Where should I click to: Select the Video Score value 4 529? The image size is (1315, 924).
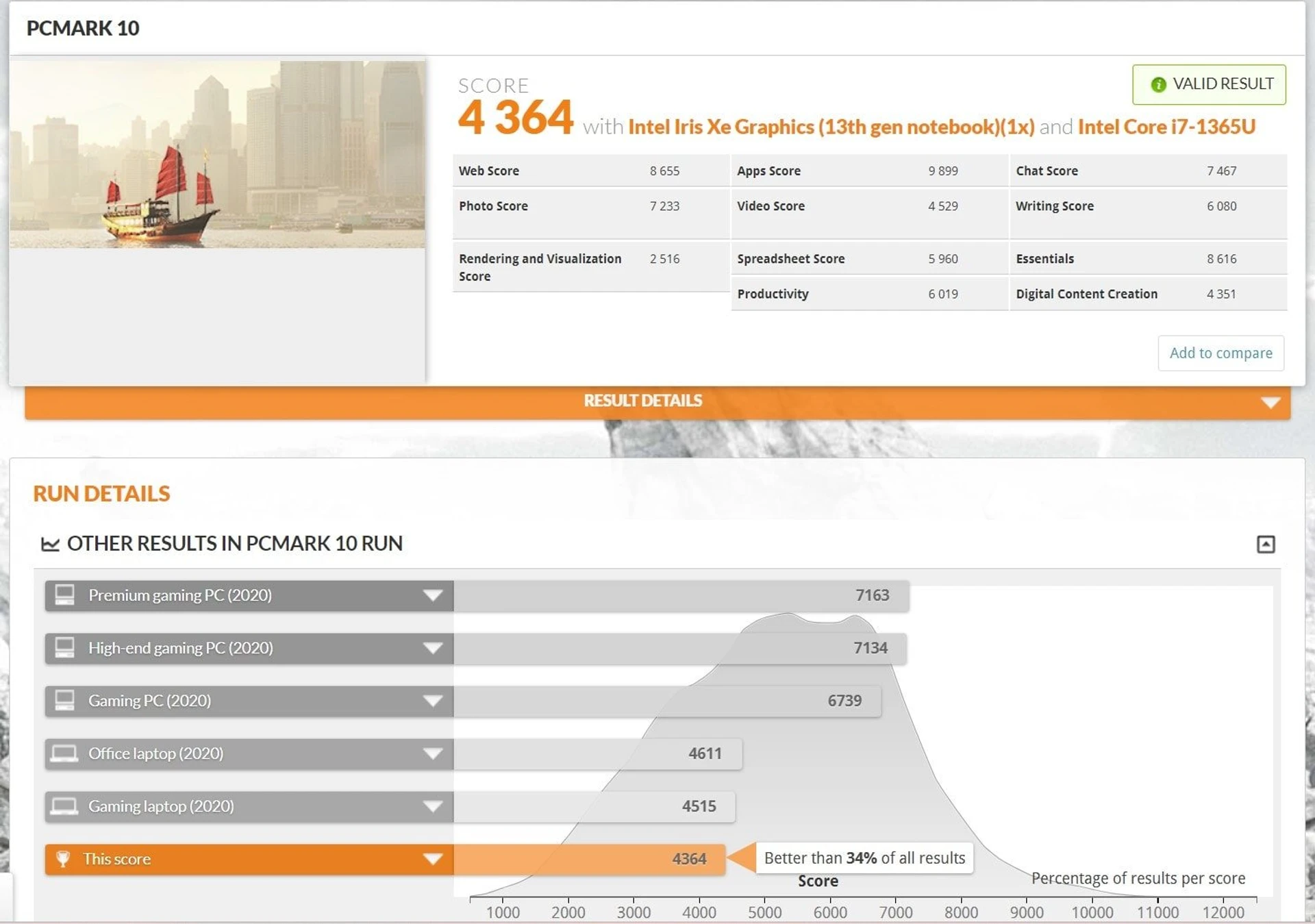(x=943, y=205)
